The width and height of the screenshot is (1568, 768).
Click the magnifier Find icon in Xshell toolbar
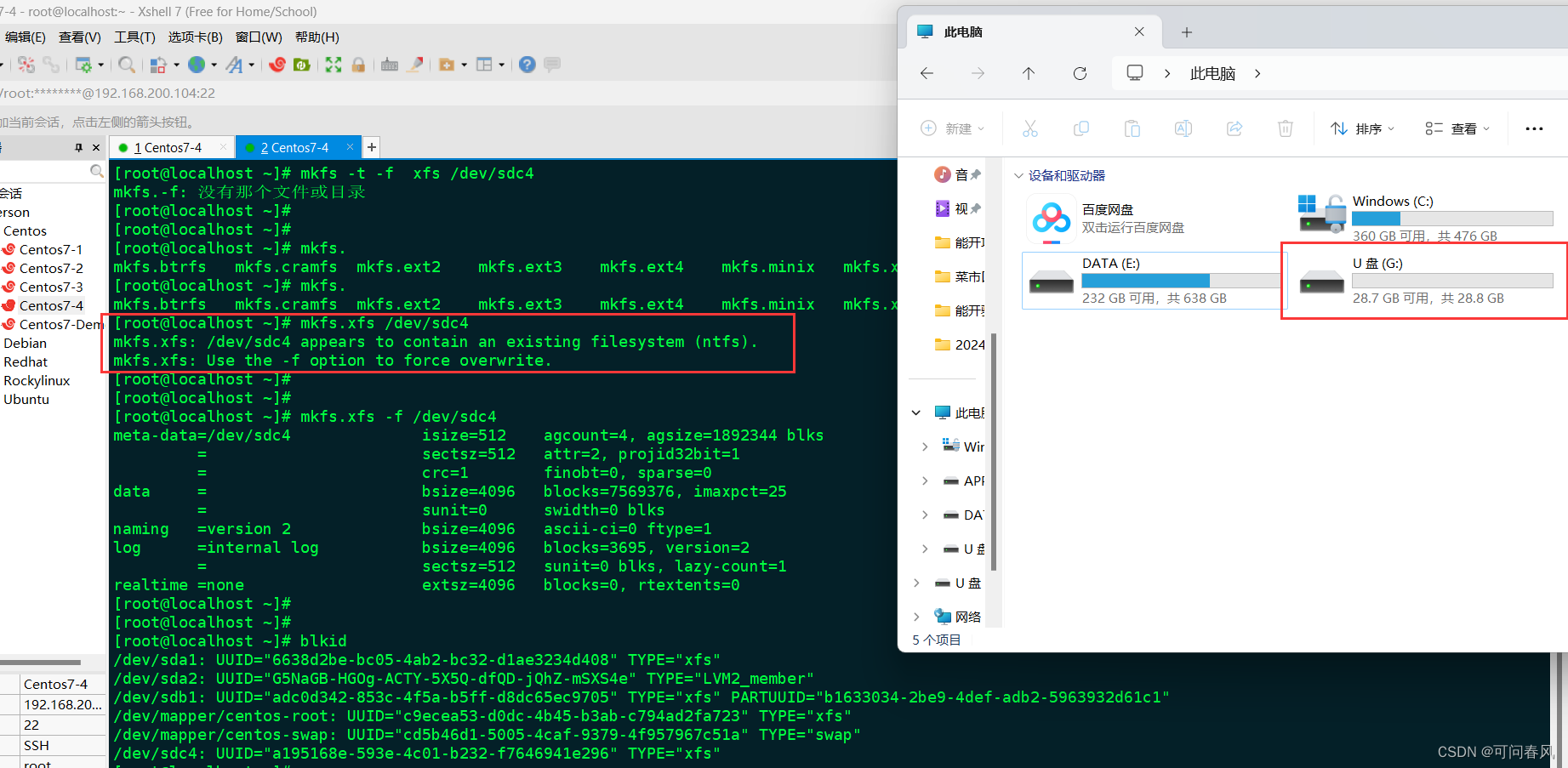point(127,65)
